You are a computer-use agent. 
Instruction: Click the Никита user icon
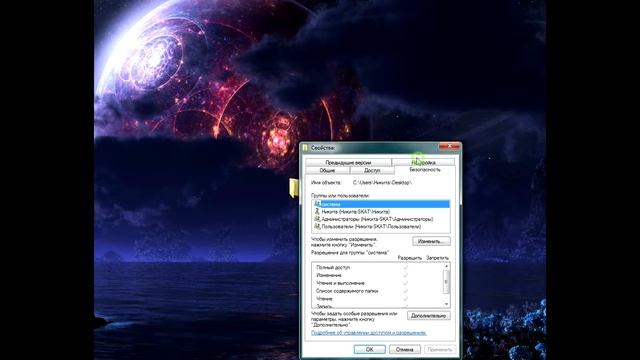tap(317, 211)
